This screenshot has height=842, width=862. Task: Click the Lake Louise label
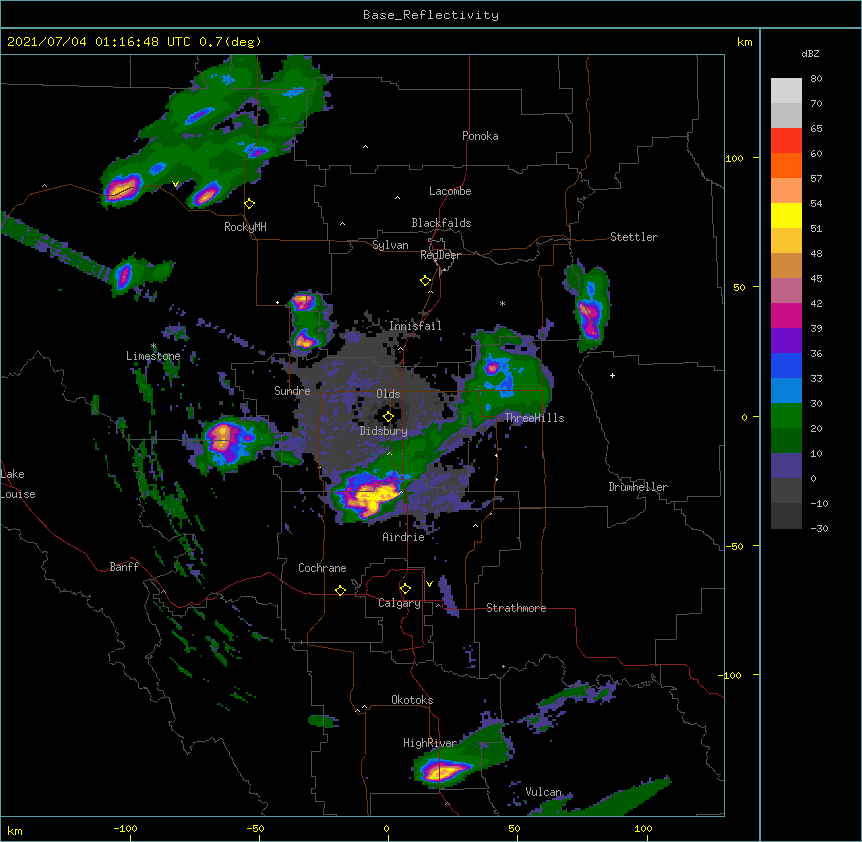[18, 484]
